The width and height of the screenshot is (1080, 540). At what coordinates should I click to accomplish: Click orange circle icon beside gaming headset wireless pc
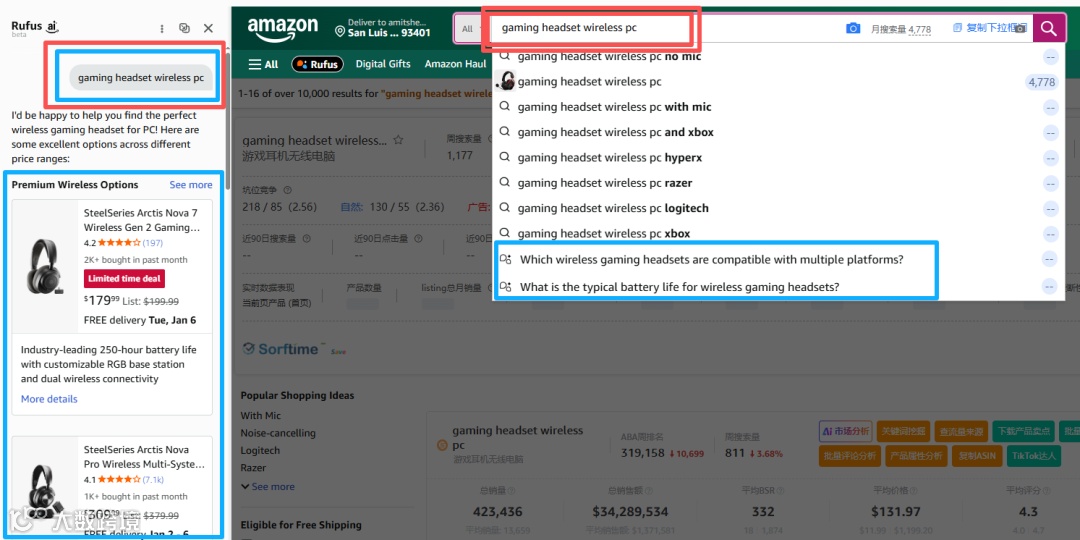point(443,446)
